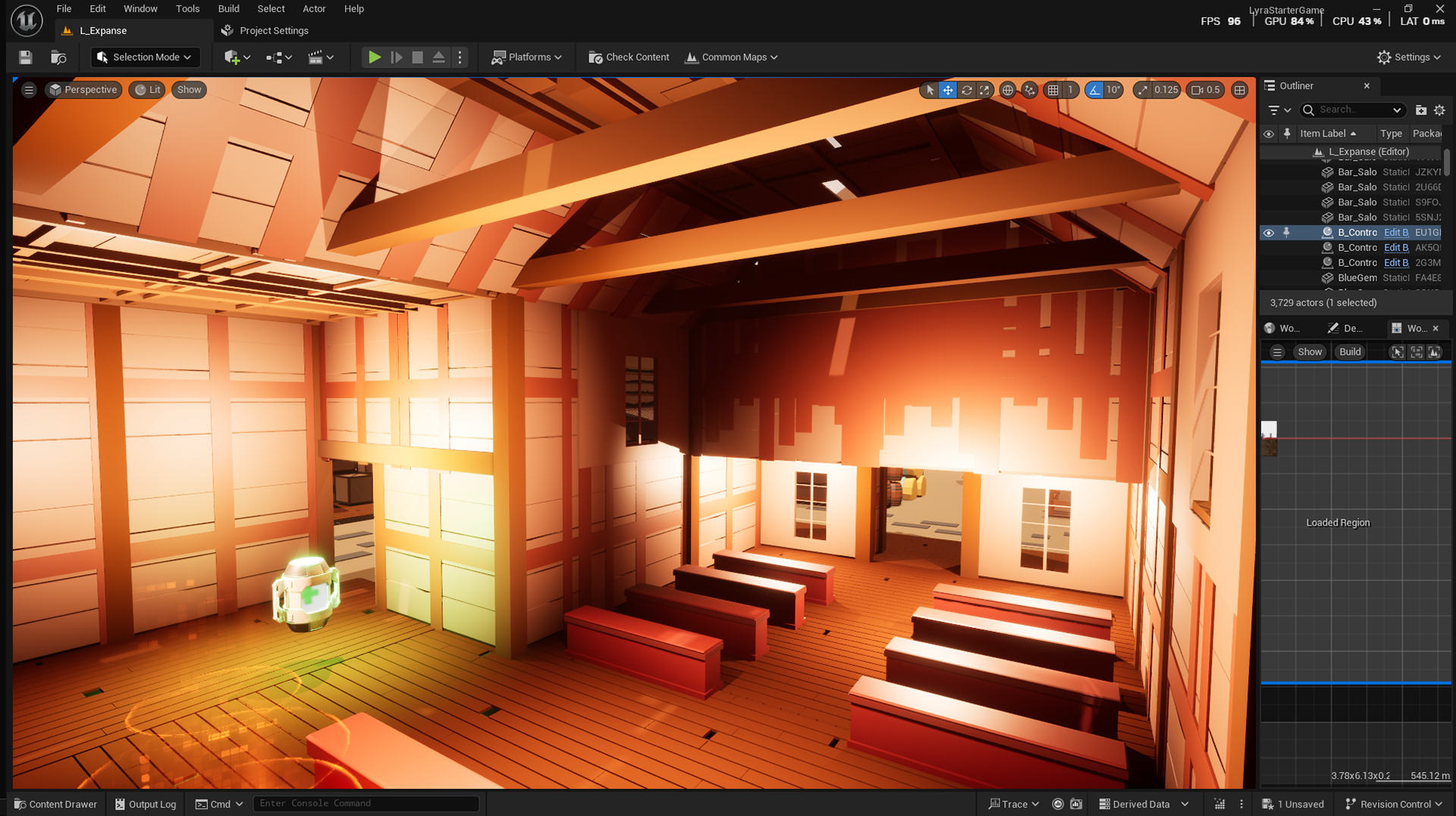Choose the Select objects cursor tool
The image size is (1456, 816).
tap(930, 89)
